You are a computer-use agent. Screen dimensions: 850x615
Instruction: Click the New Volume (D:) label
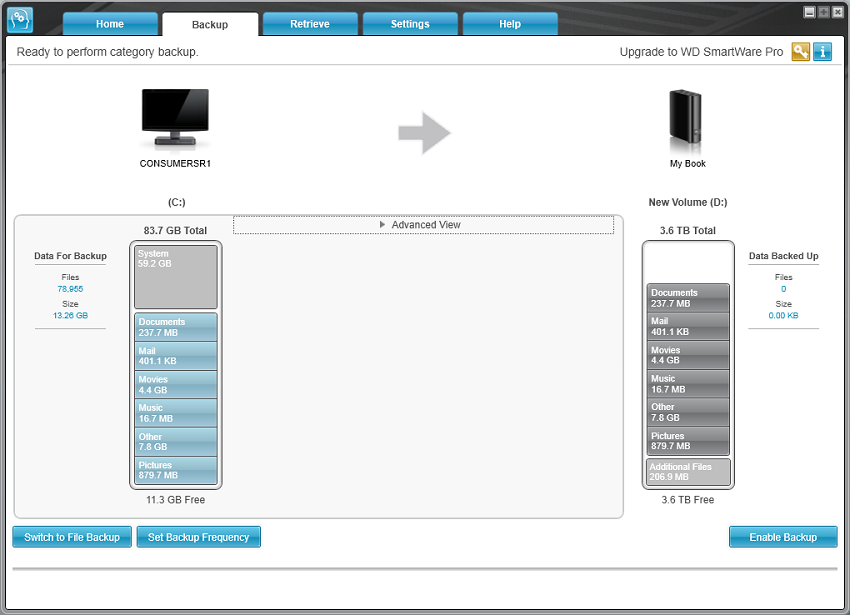click(688, 202)
